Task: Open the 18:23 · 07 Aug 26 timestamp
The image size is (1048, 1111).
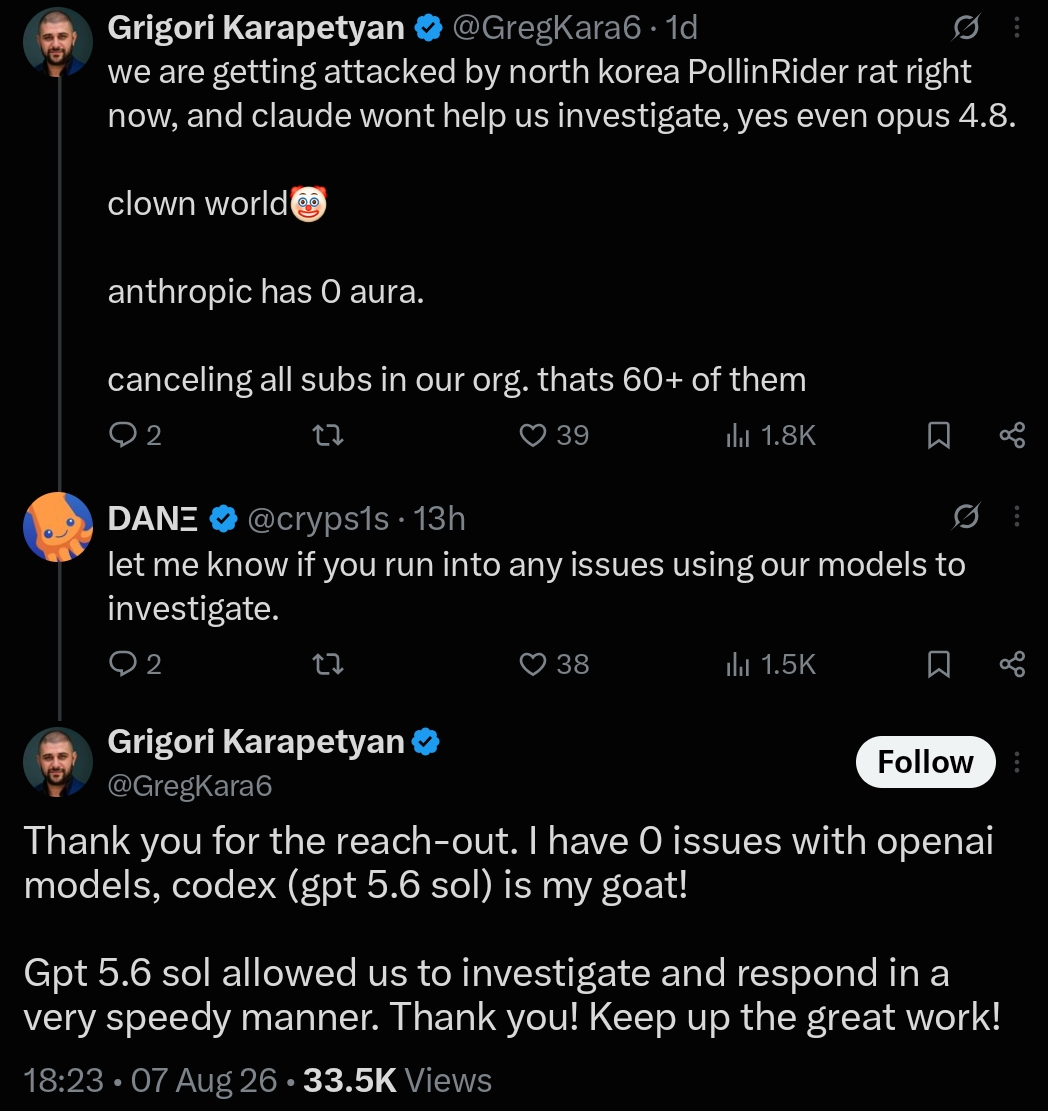Action: pyautogui.click(x=150, y=1081)
